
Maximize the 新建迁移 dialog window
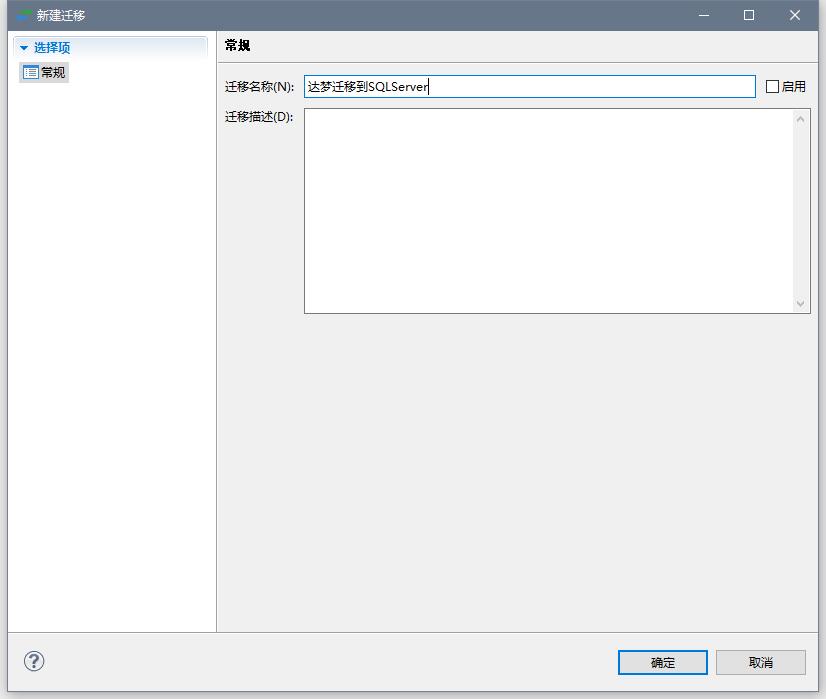pos(749,15)
